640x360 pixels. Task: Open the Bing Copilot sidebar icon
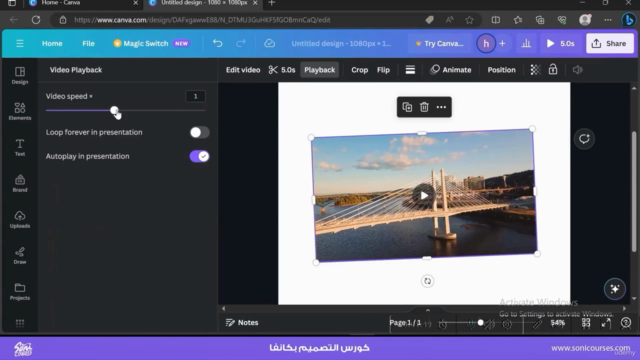629,20
